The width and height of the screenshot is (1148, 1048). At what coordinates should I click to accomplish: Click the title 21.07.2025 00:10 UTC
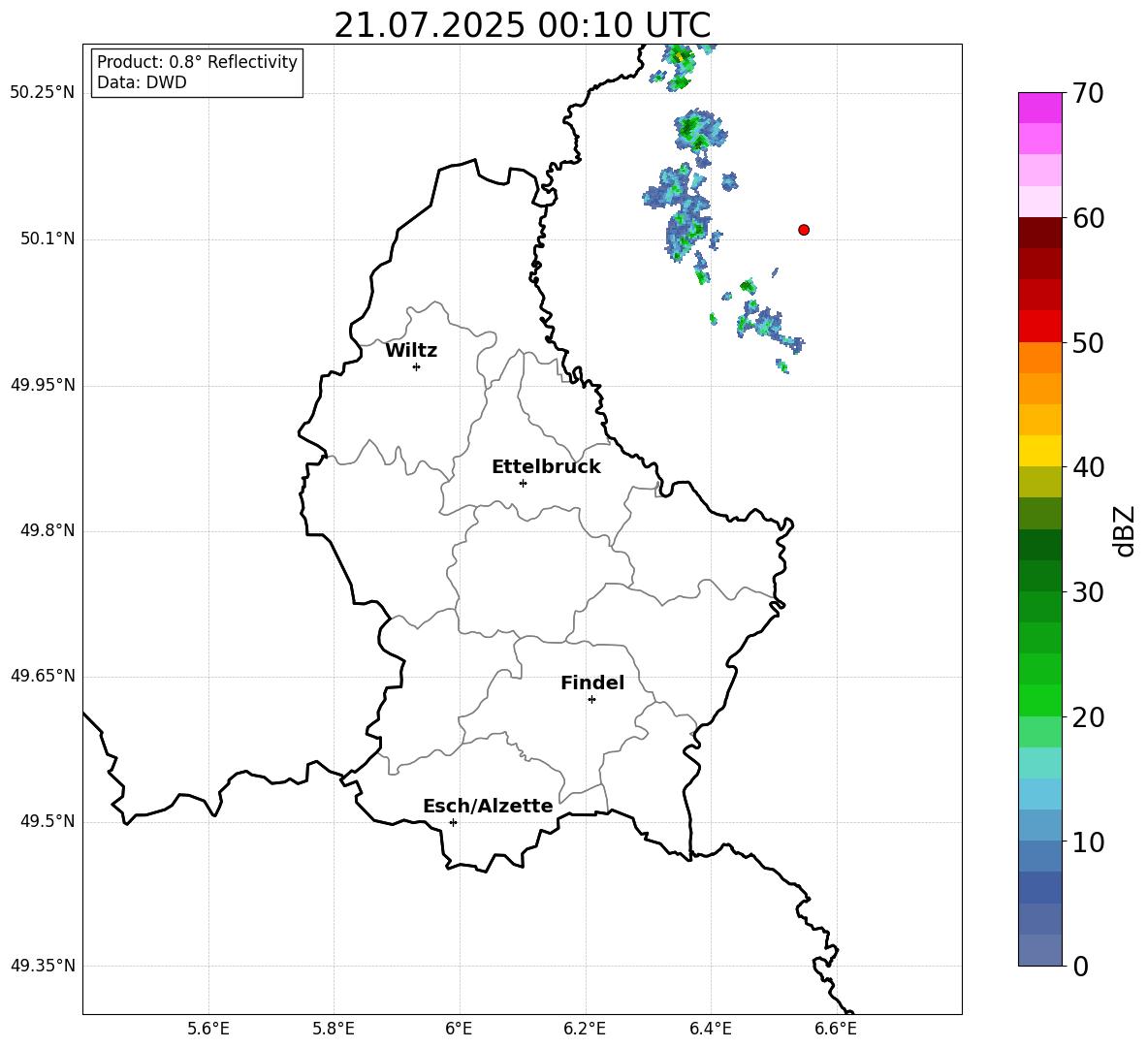522,25
